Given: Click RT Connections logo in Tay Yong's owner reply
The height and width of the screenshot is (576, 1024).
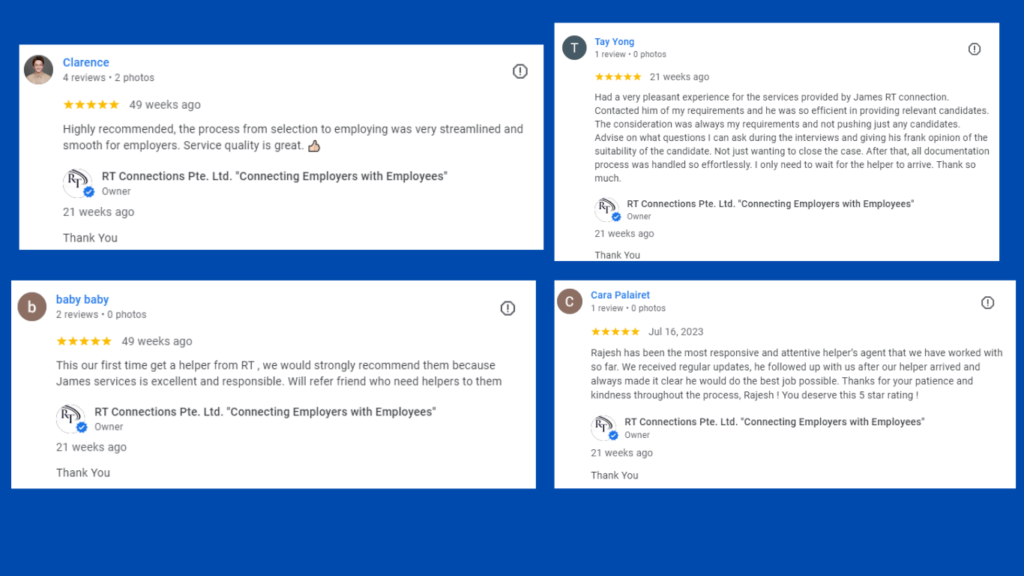Looking at the screenshot, I should pyautogui.click(x=606, y=209).
